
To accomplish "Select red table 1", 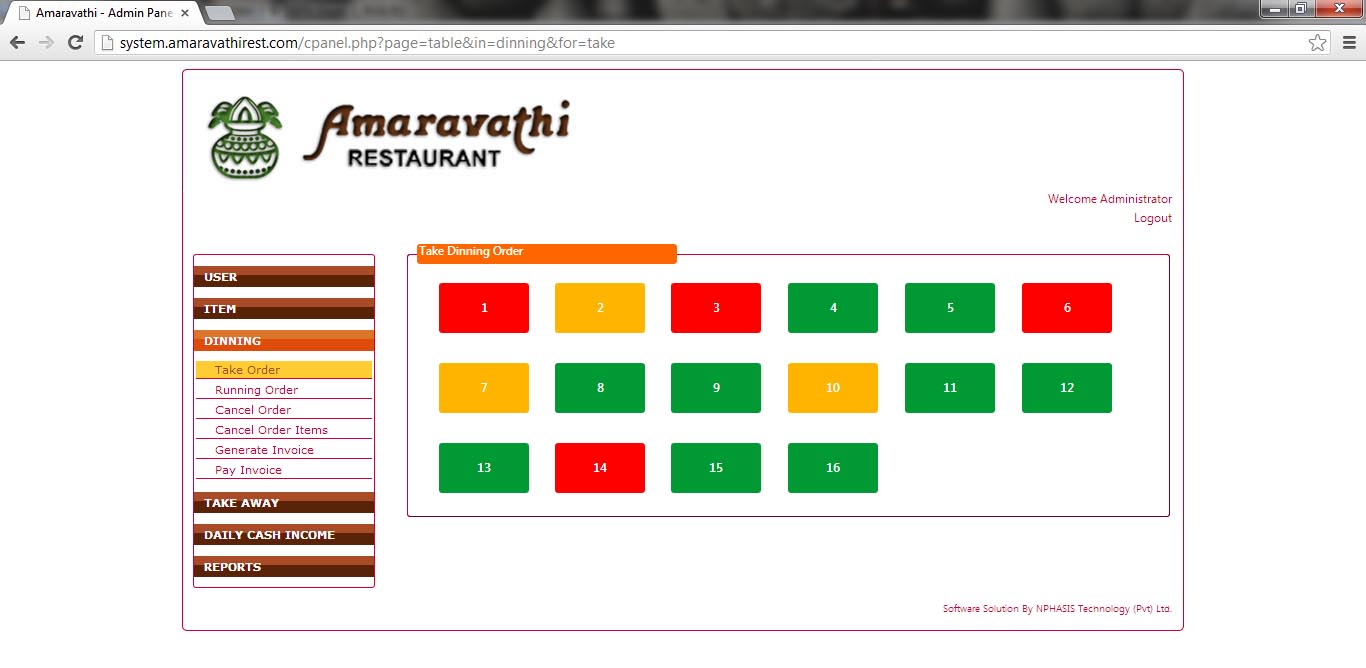I will coord(484,308).
